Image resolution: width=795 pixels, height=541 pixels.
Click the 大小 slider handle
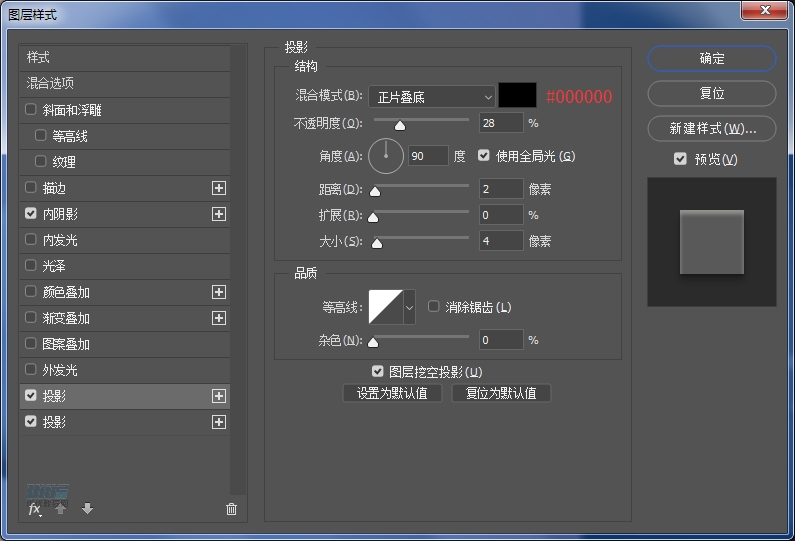point(377,243)
